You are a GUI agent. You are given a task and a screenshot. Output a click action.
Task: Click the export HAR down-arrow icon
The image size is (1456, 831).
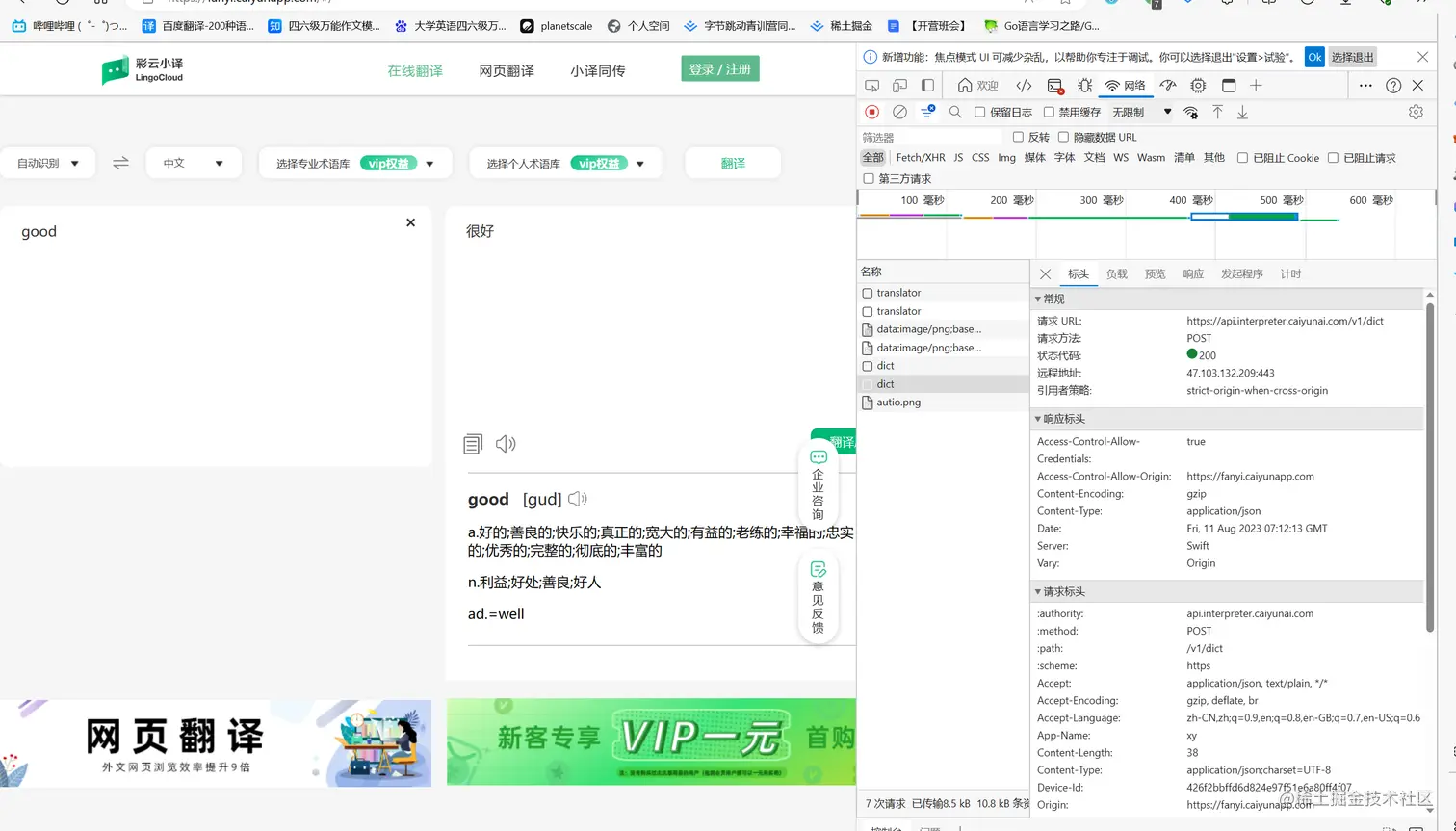(1242, 112)
